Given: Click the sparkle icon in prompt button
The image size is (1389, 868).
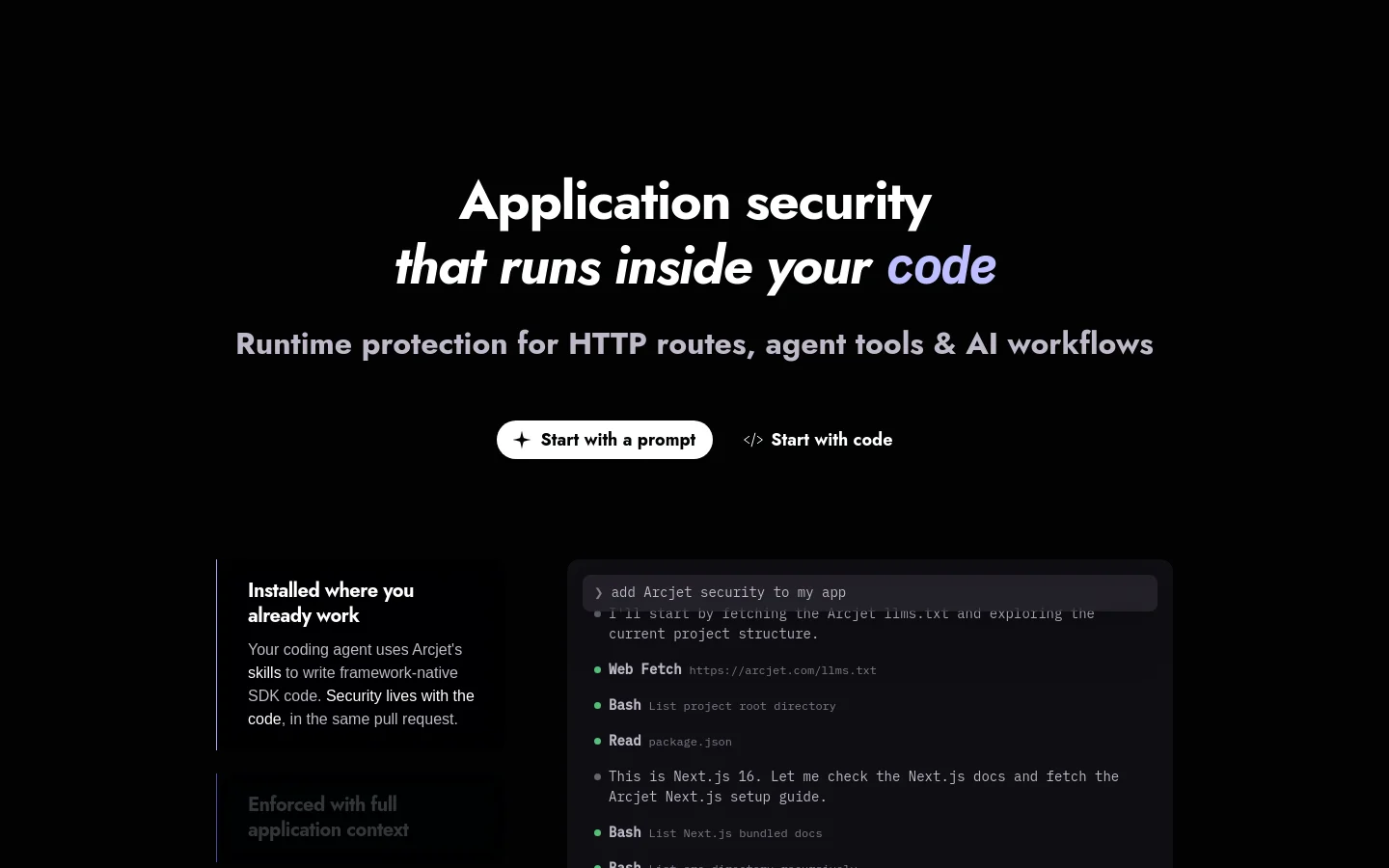Looking at the screenshot, I should [522, 440].
